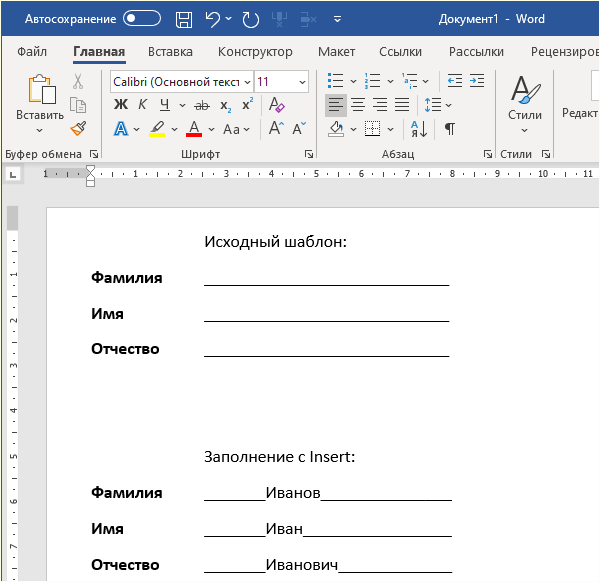This screenshot has height=582, width=600.
Task: Toggle strikethrough ab formatting
Action: tap(202, 105)
